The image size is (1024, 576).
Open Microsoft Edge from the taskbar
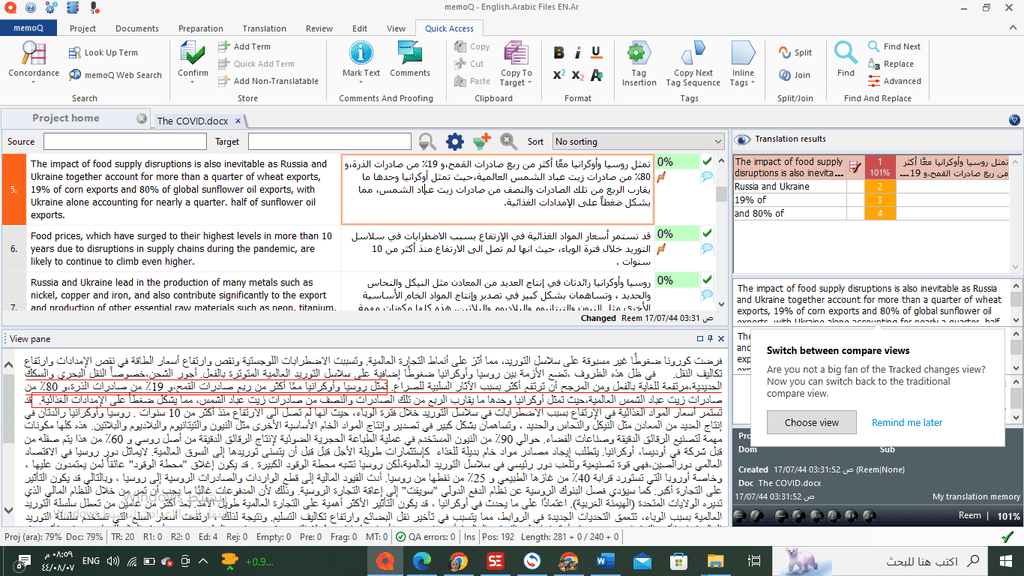coord(422,560)
